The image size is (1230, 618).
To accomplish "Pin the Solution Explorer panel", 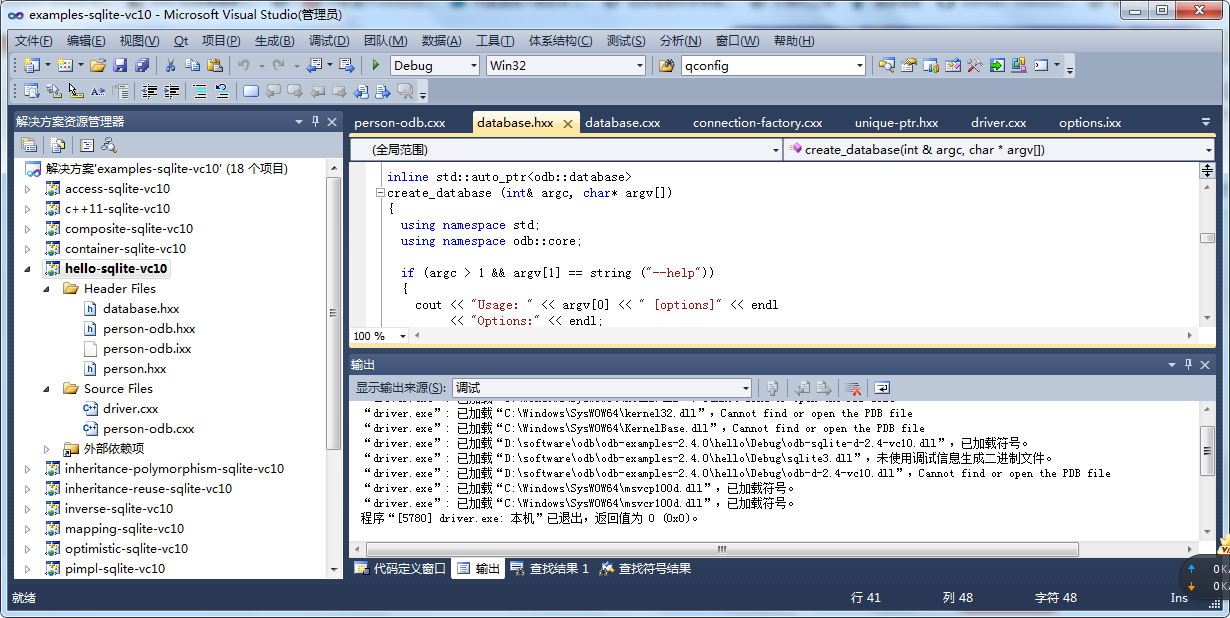I will tap(315, 120).
